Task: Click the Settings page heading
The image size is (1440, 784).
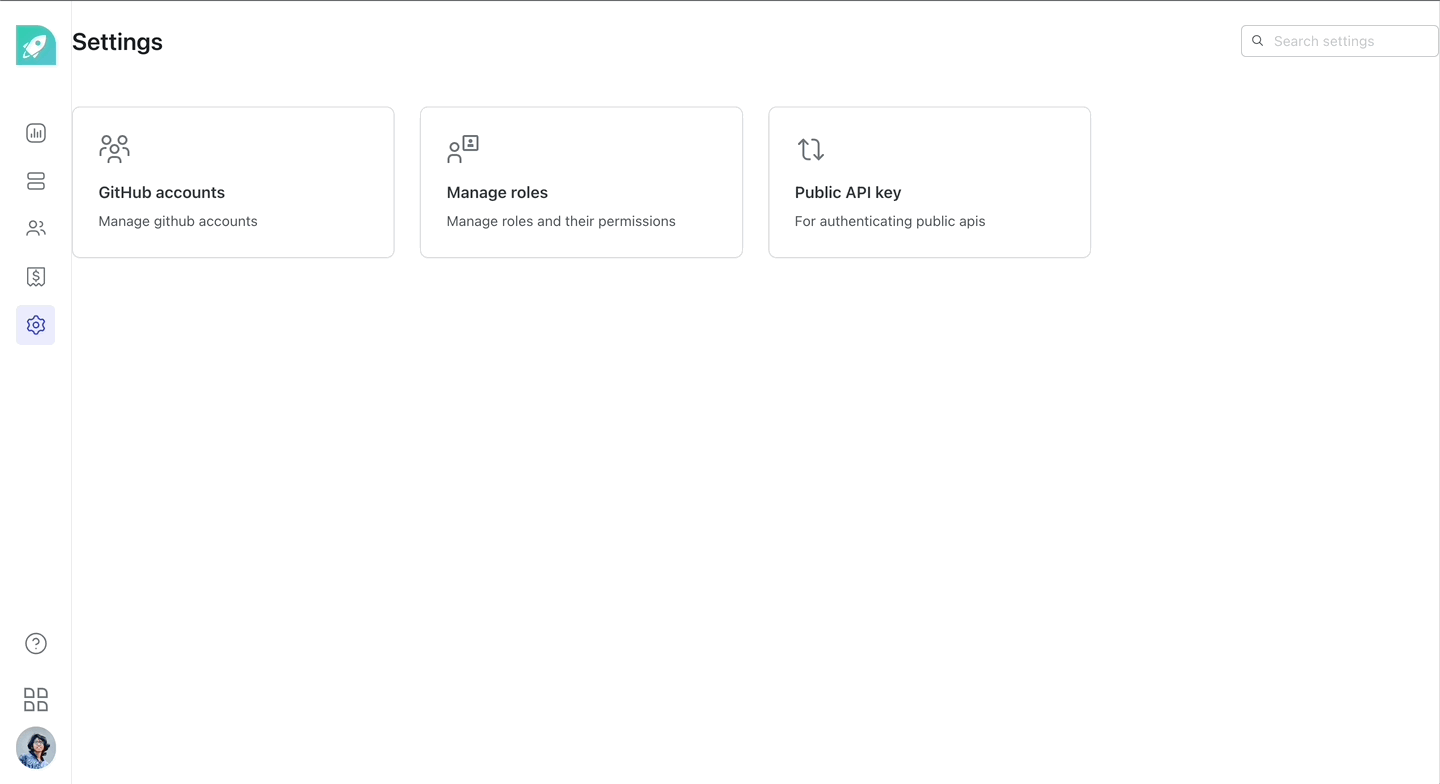Action: [x=117, y=42]
